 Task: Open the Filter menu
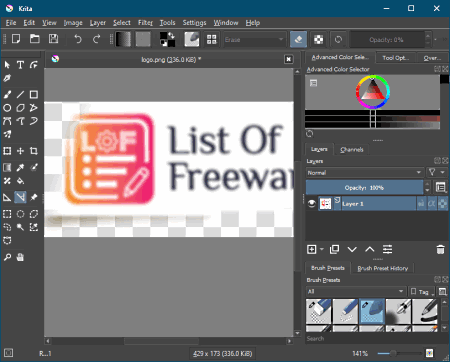pos(145,23)
